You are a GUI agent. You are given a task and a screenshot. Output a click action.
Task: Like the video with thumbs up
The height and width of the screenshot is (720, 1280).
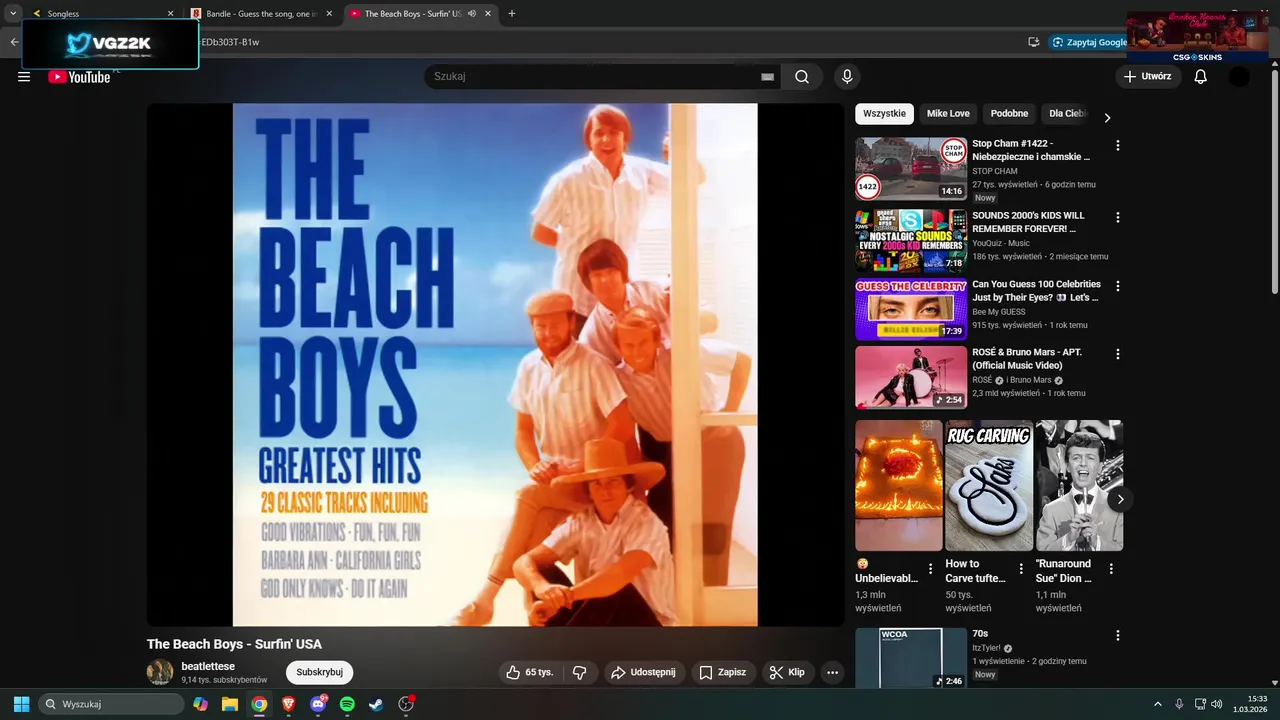(x=529, y=673)
